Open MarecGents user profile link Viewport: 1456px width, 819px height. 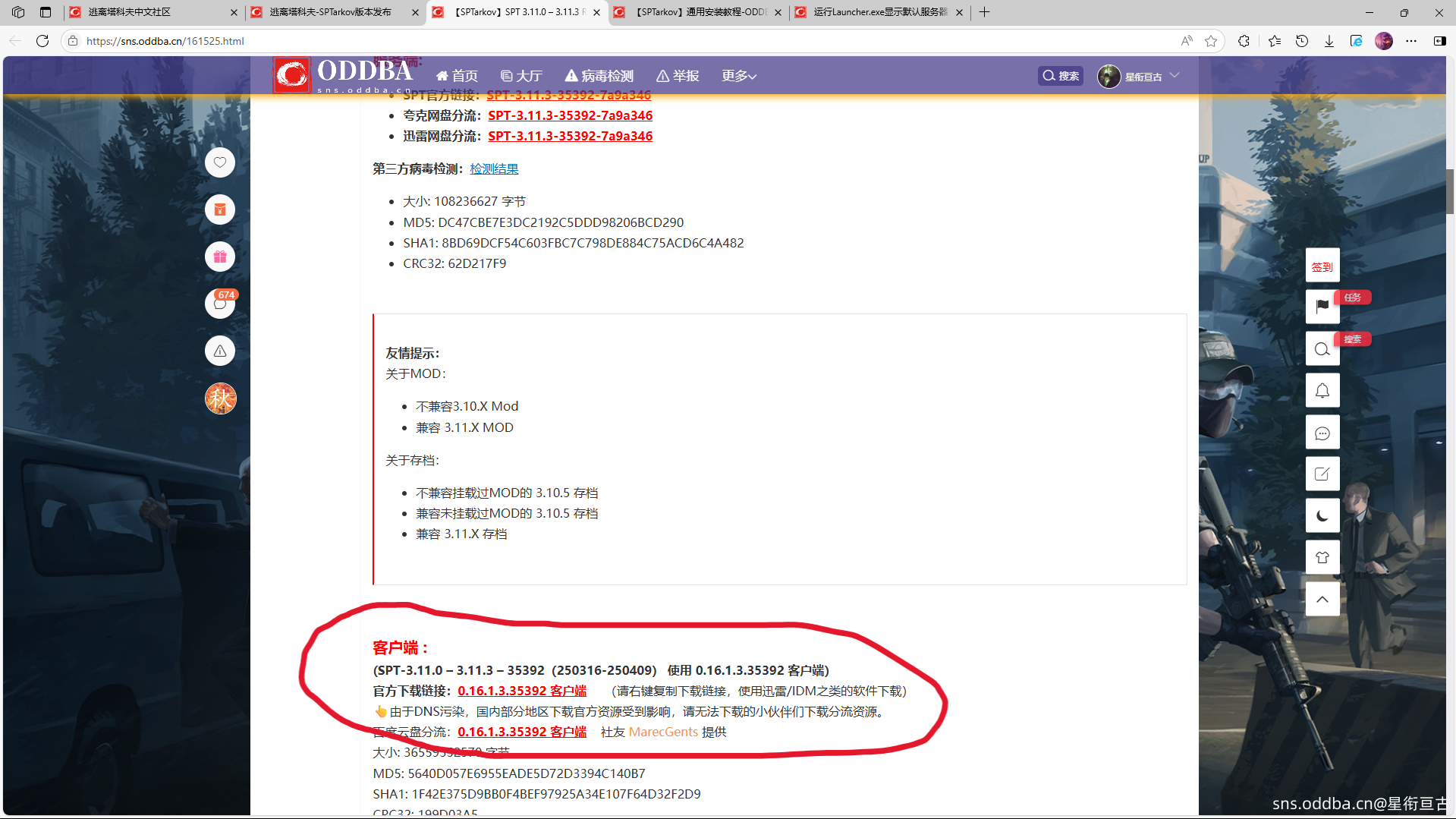click(x=663, y=732)
